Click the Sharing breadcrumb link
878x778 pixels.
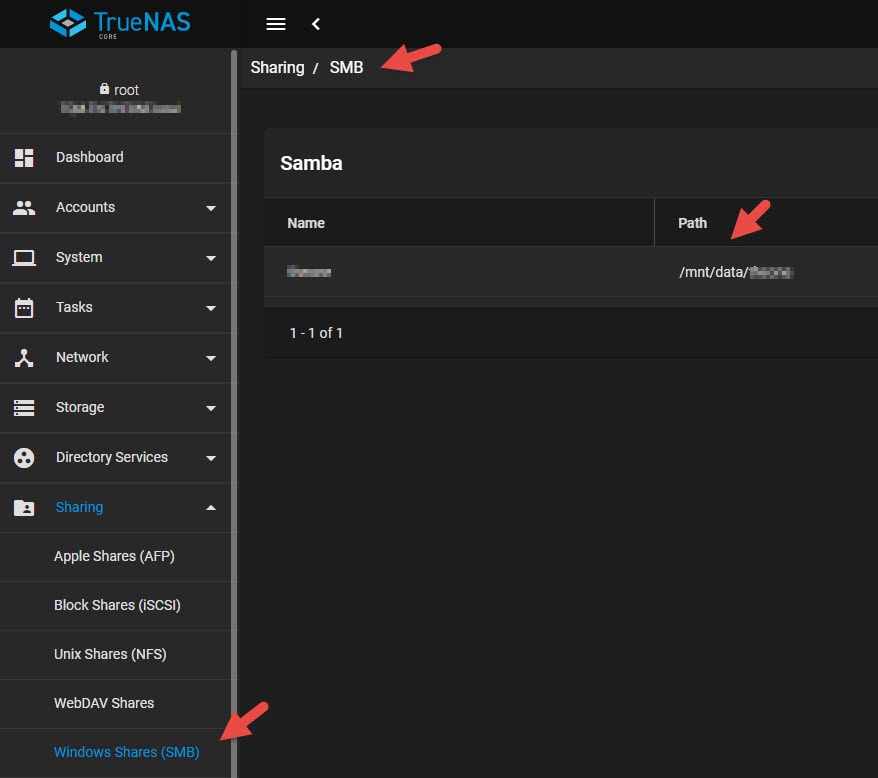277,68
